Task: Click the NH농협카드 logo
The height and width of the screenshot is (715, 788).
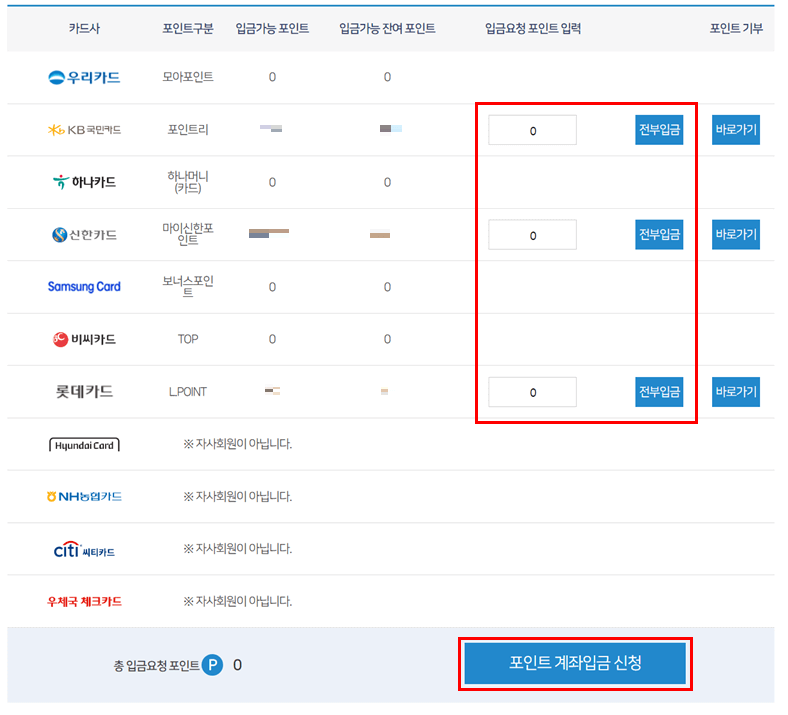Action: (84, 496)
